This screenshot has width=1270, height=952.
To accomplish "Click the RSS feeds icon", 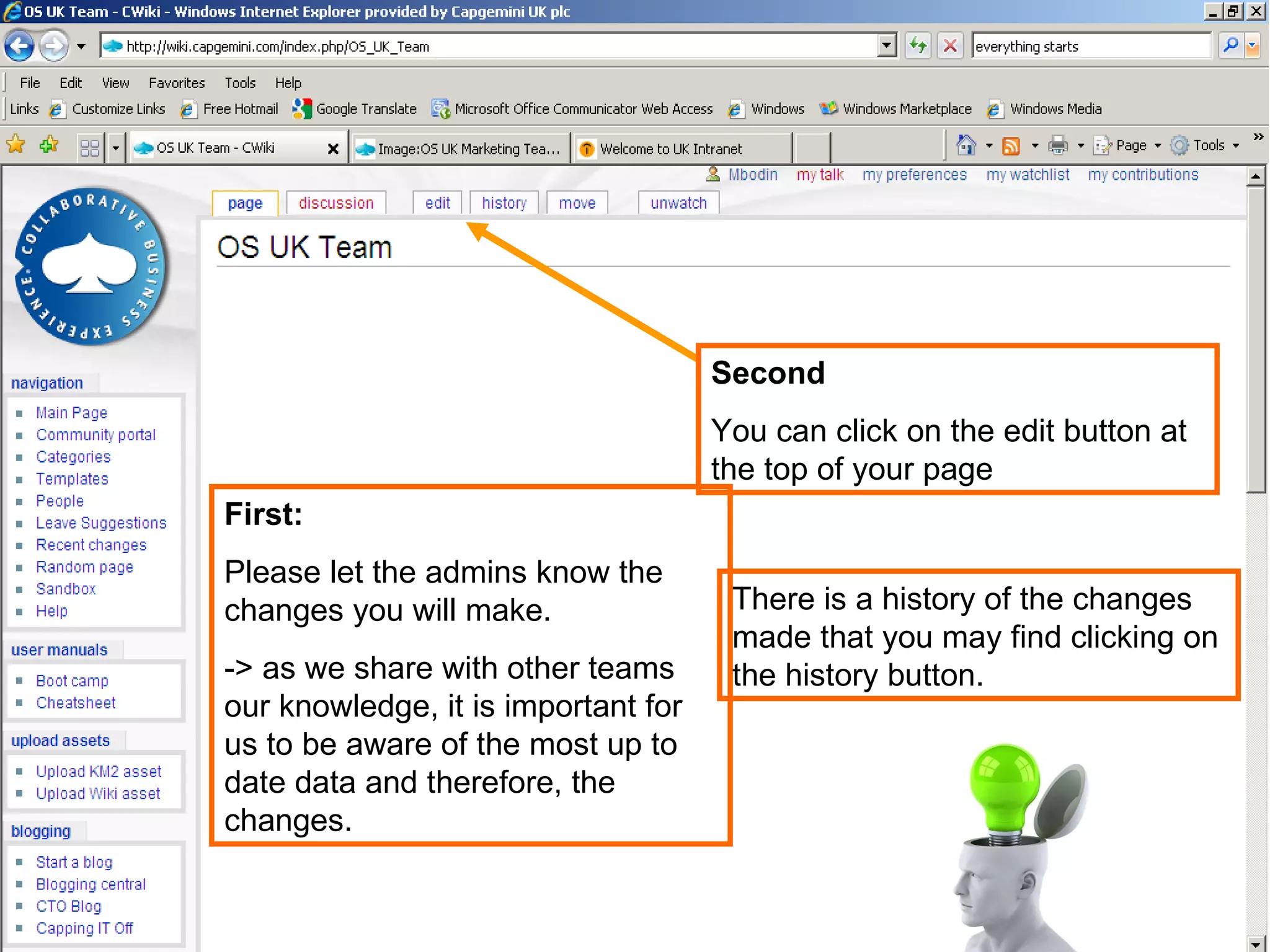I will [x=1011, y=146].
